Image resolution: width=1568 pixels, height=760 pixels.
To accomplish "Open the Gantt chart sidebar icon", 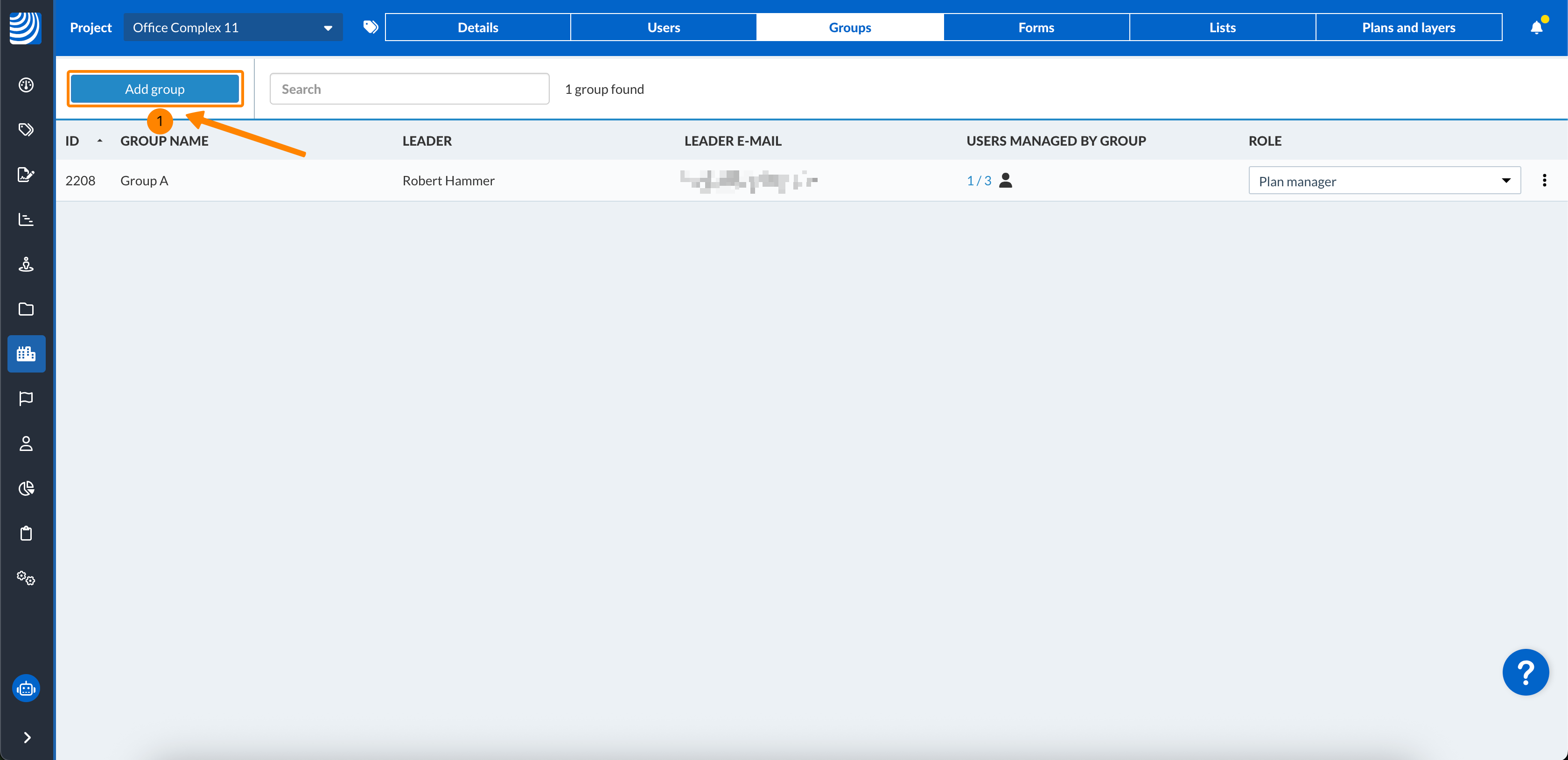I will pyautogui.click(x=26, y=219).
